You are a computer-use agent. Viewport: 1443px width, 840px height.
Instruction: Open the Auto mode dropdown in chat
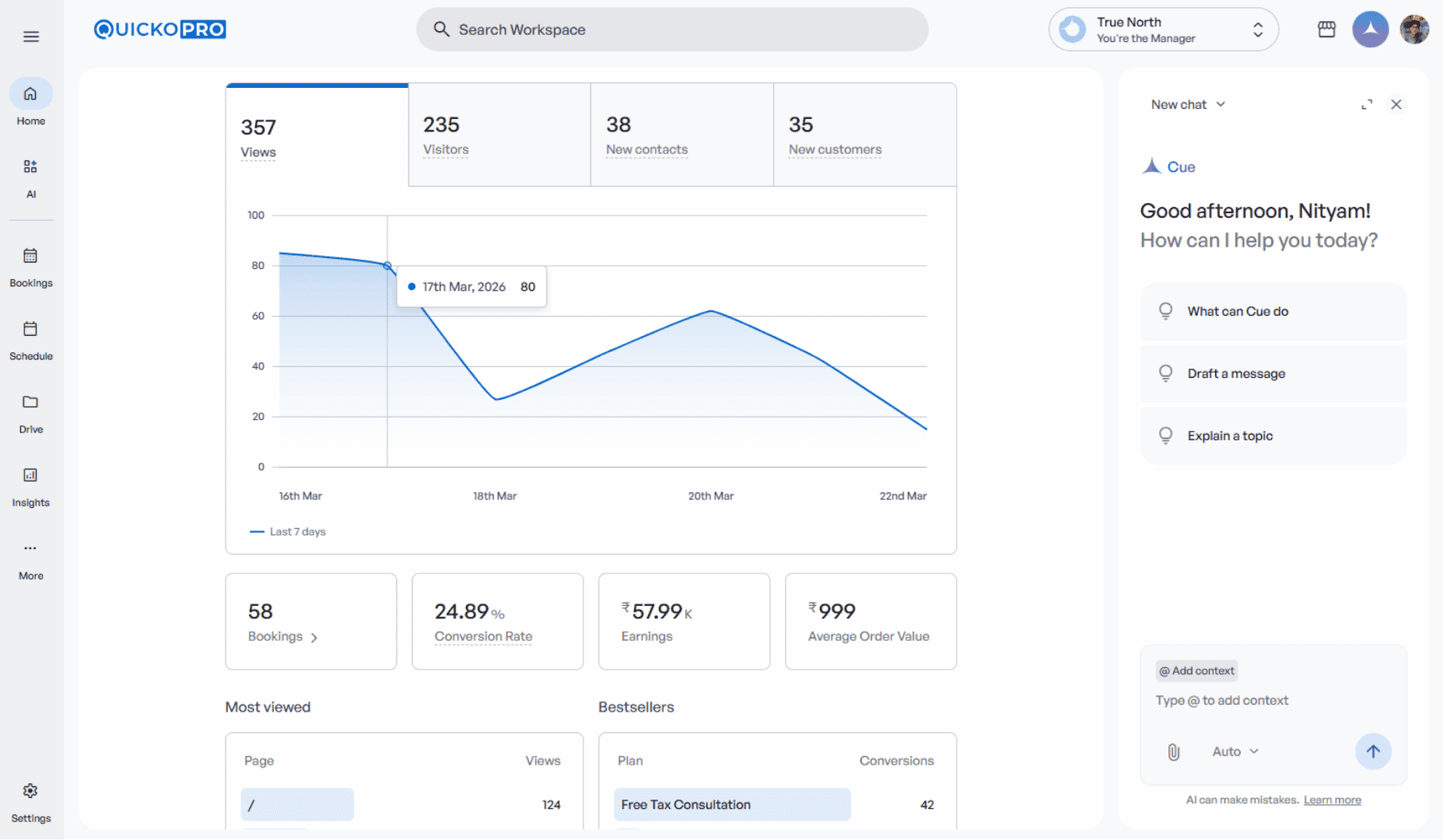click(1234, 751)
